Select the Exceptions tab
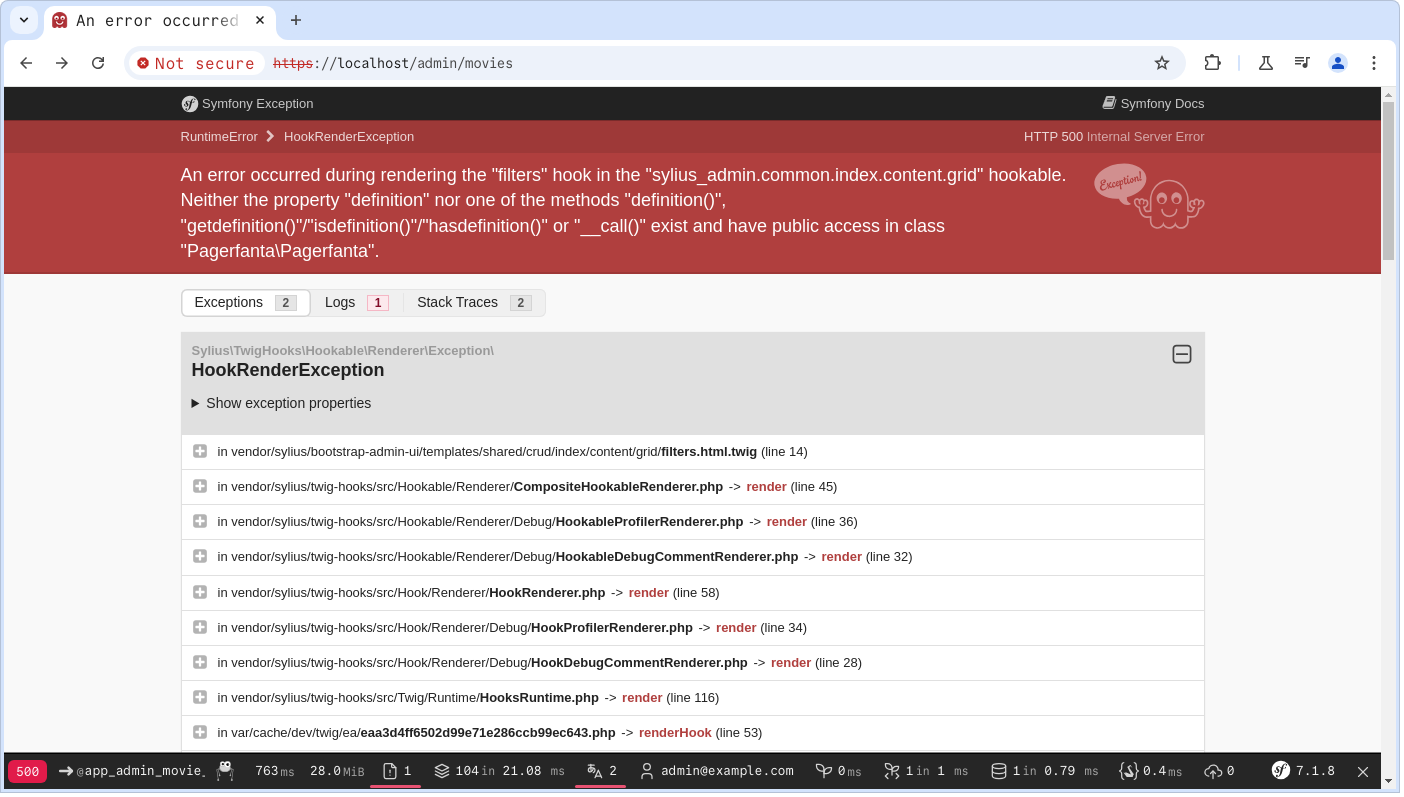 click(x=246, y=303)
